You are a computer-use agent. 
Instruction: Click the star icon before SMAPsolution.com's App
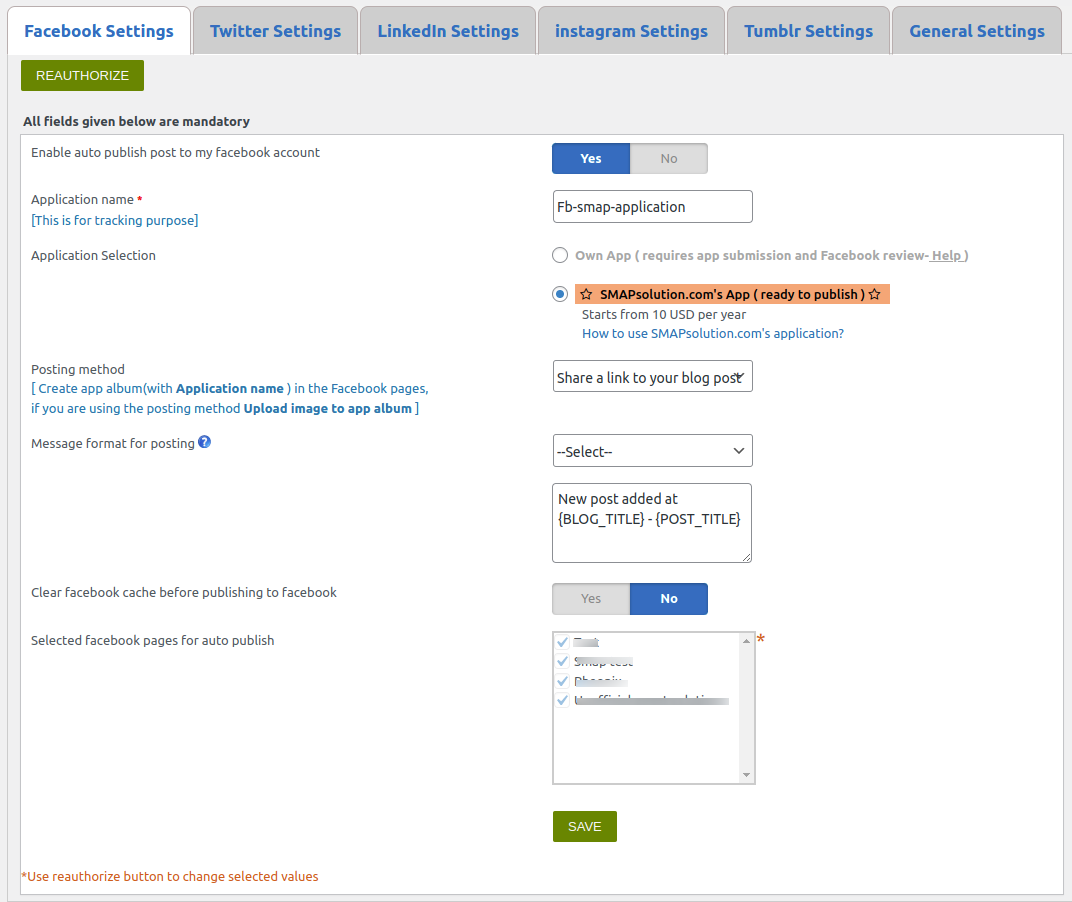click(x=587, y=294)
